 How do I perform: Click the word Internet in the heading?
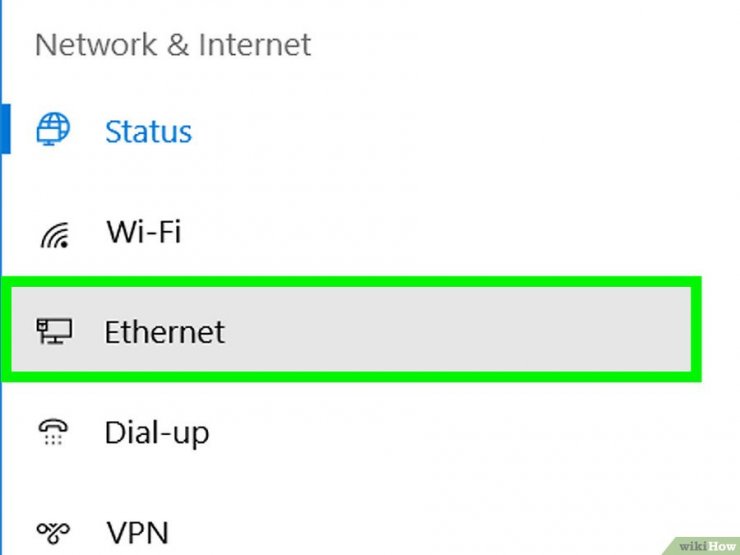[254, 44]
